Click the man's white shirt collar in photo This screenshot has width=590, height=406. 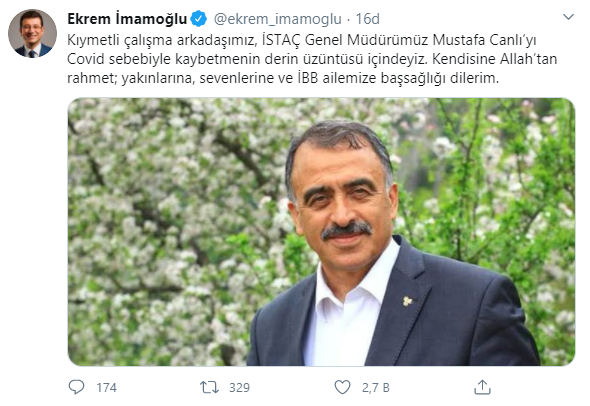(x=354, y=278)
